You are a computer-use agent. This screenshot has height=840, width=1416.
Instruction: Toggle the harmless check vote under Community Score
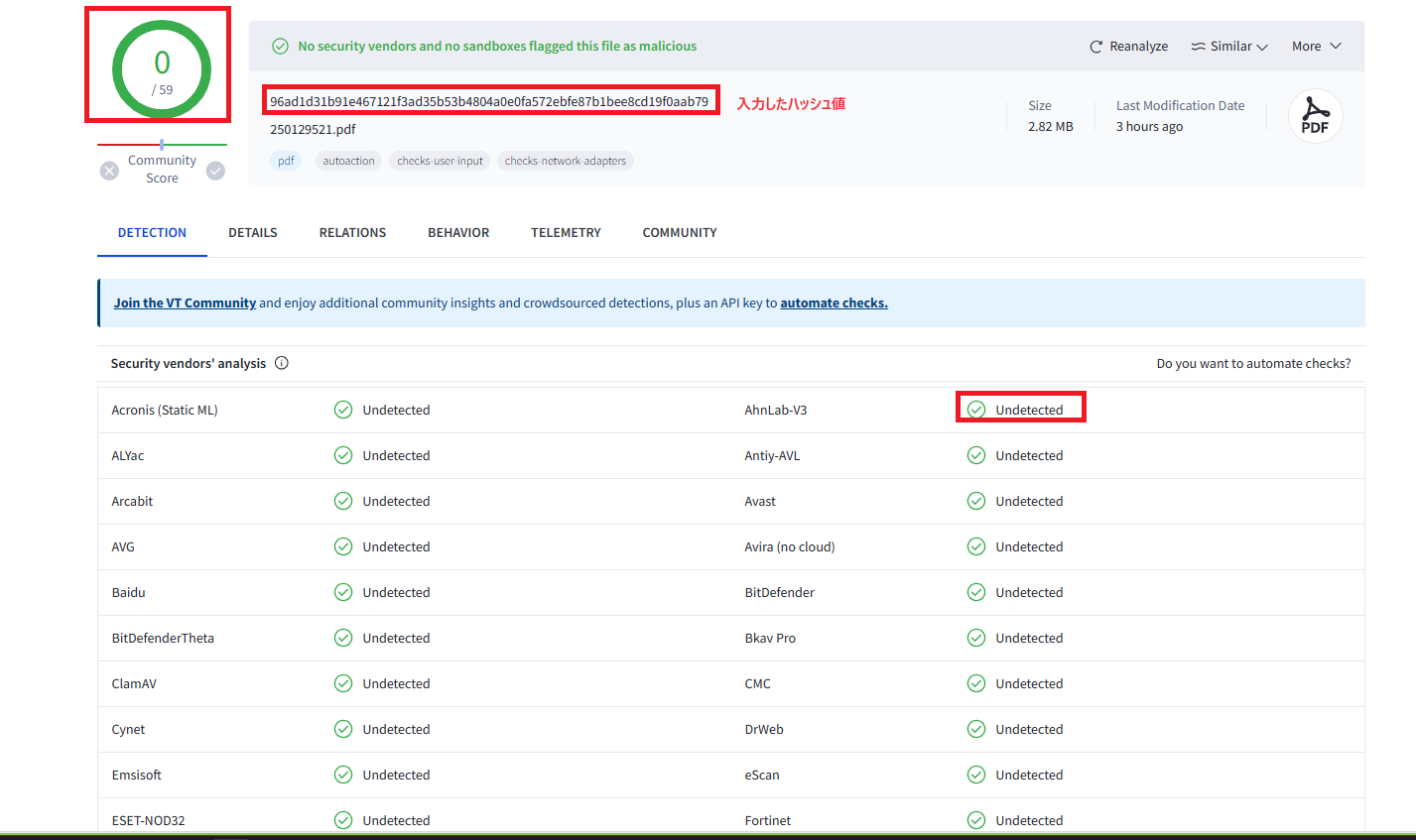point(215,170)
